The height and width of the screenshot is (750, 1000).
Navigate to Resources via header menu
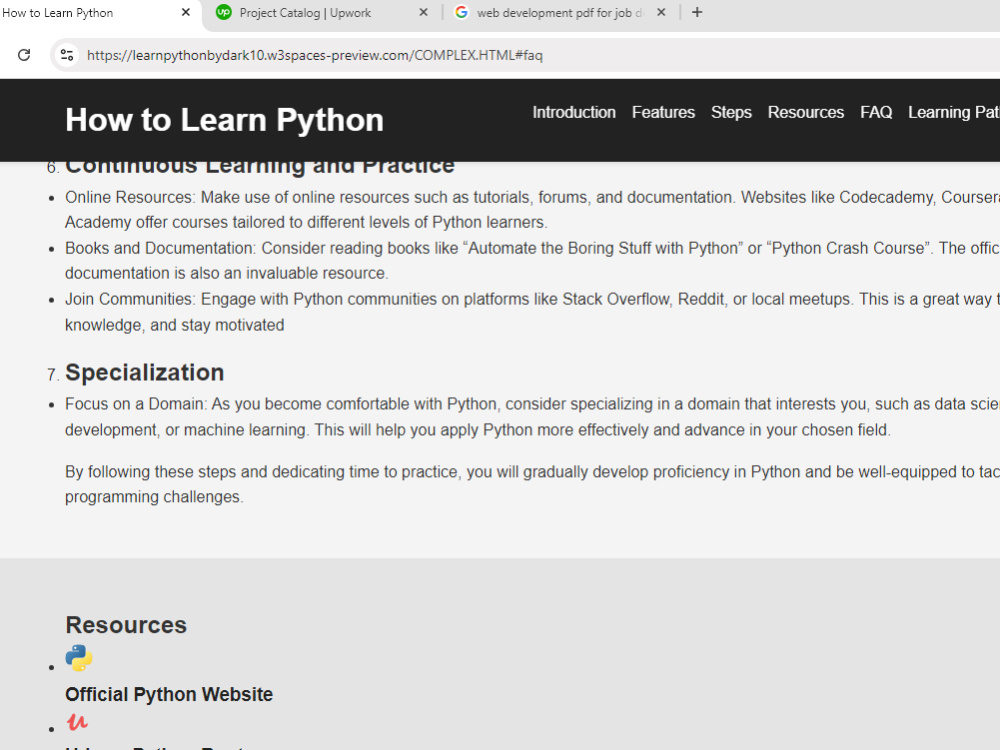pos(805,112)
